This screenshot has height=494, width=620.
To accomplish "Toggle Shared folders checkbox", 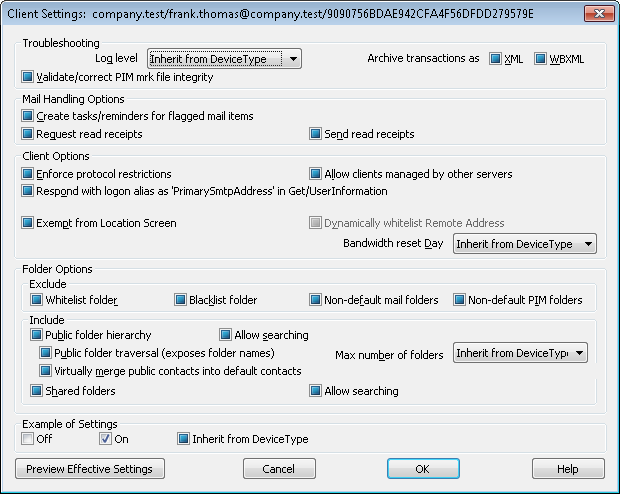I will tap(37, 391).
